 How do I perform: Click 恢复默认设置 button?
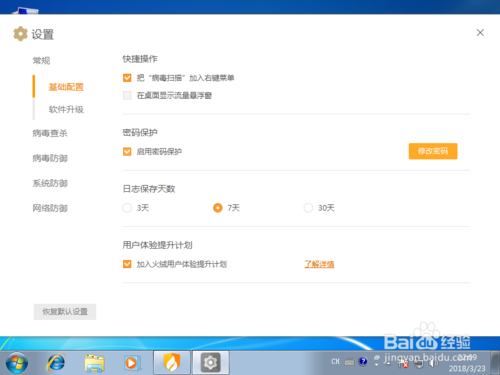(x=65, y=312)
